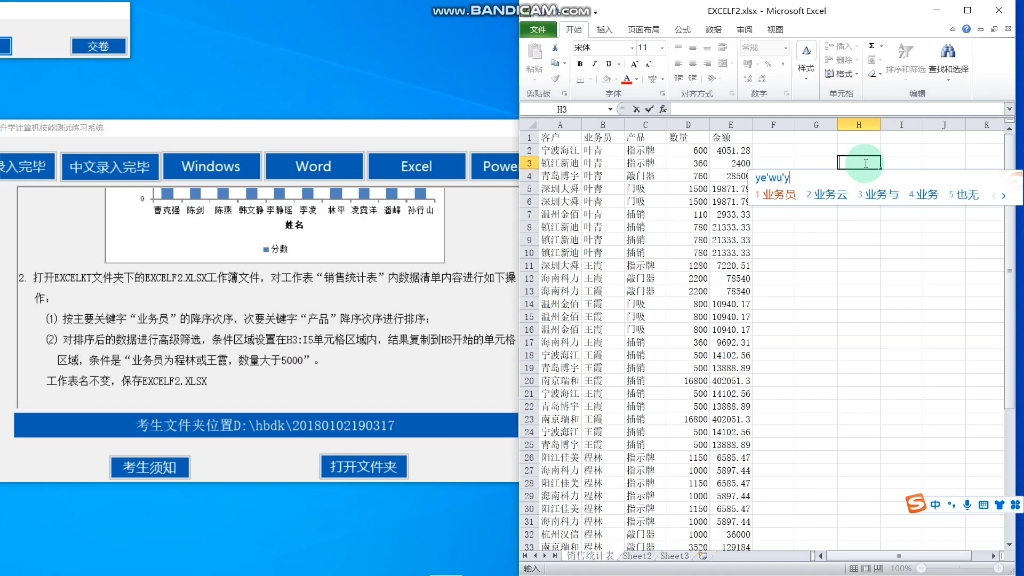Click the Underline (U) icon
The image size is (1024, 576).
[x=607, y=64]
